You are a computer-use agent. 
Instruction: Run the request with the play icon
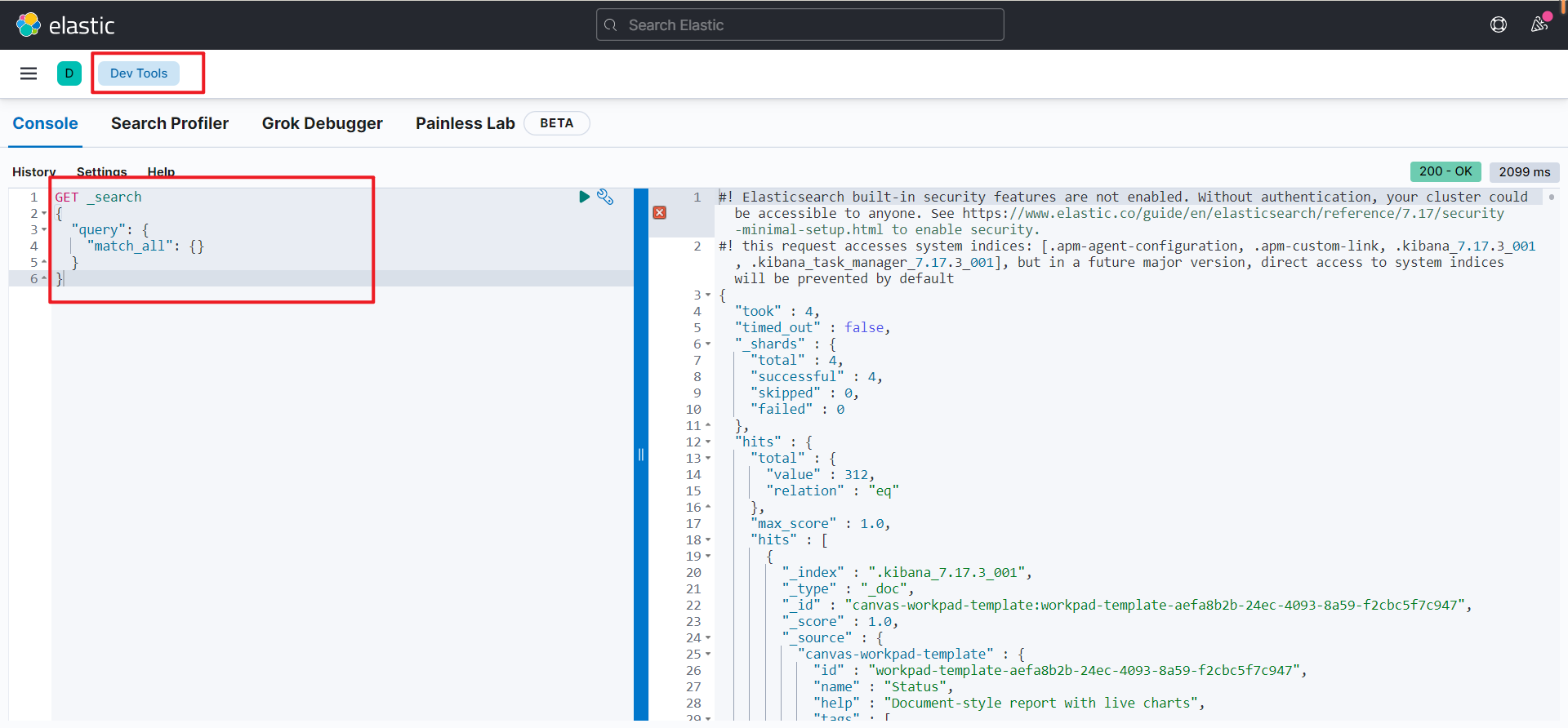(584, 197)
